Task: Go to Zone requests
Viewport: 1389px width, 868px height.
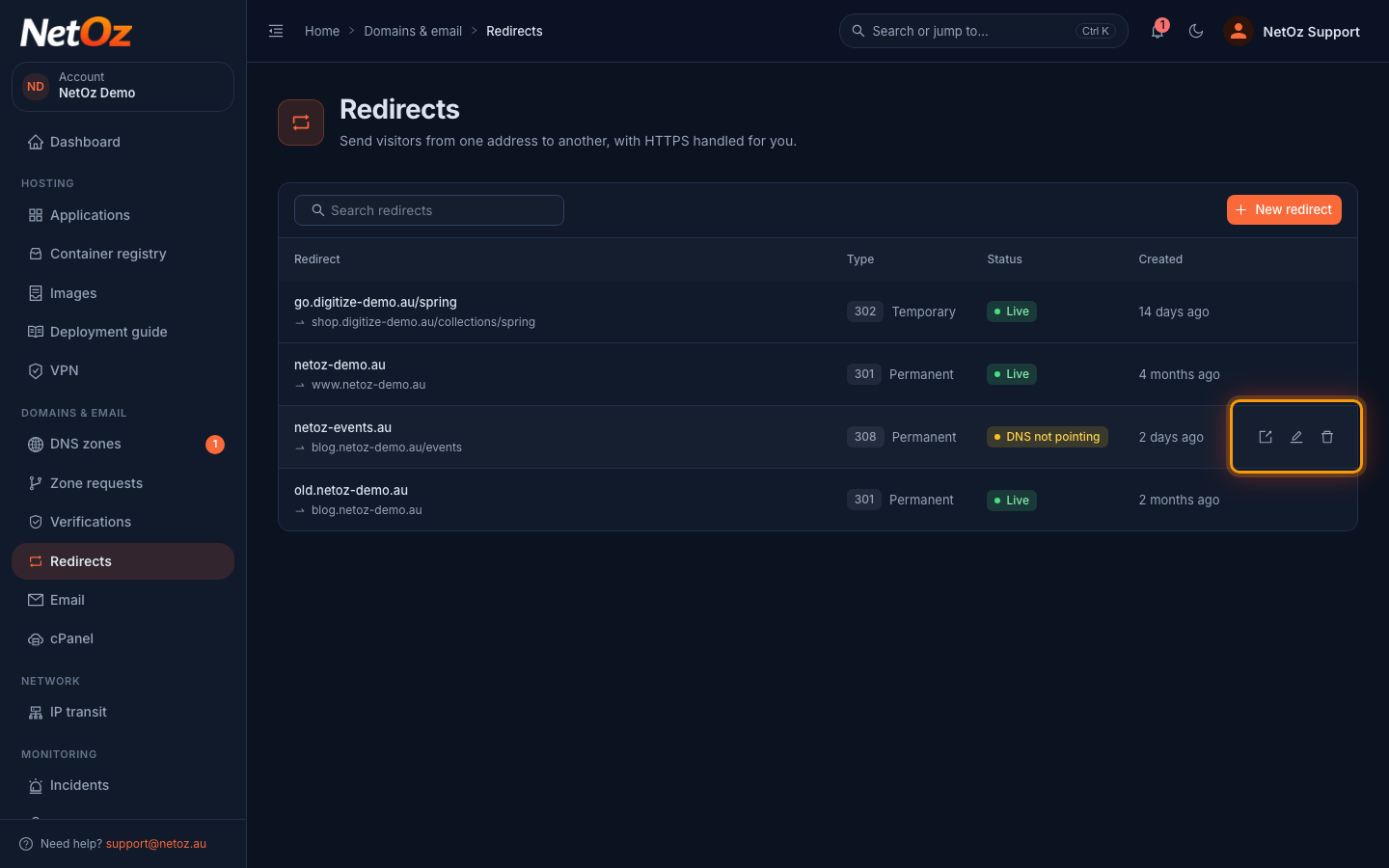Action: [123, 483]
